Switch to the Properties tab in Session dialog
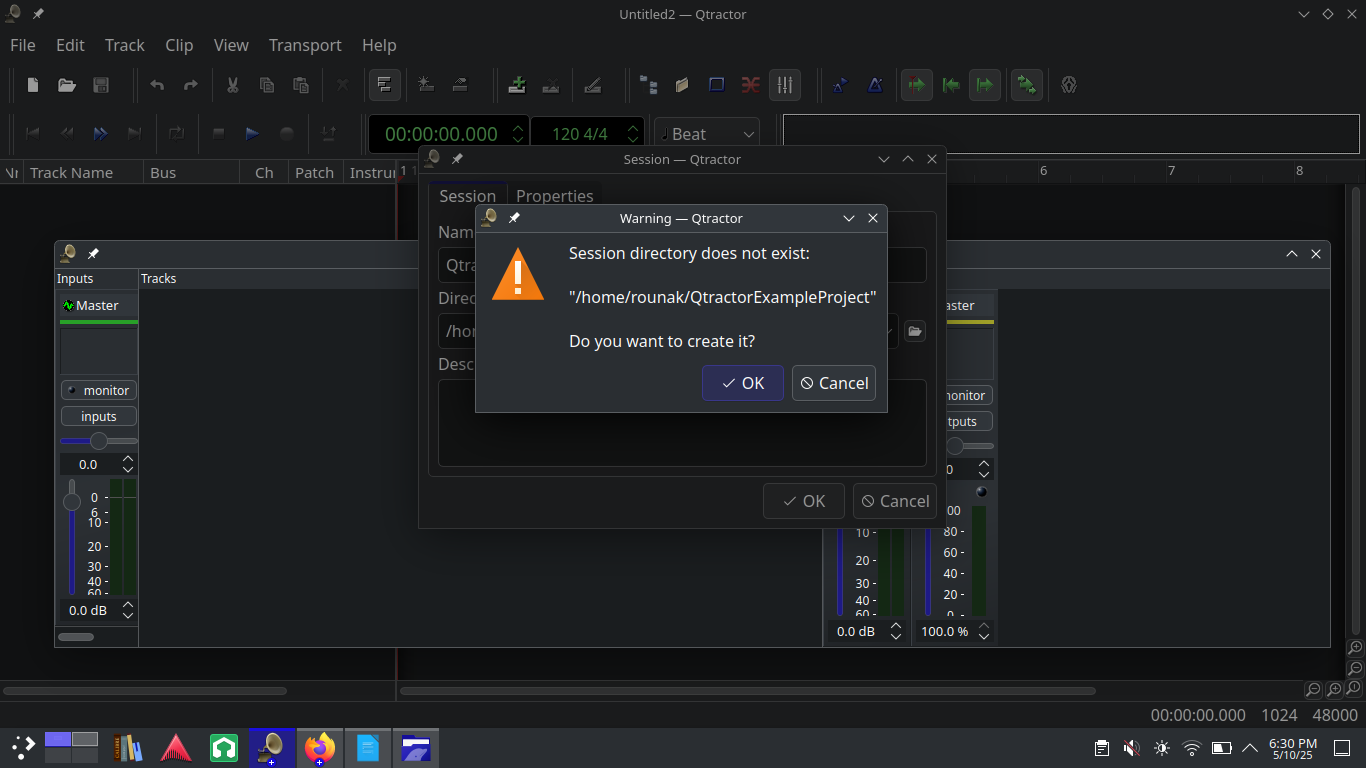Screen dimensions: 1366x768 point(555,196)
